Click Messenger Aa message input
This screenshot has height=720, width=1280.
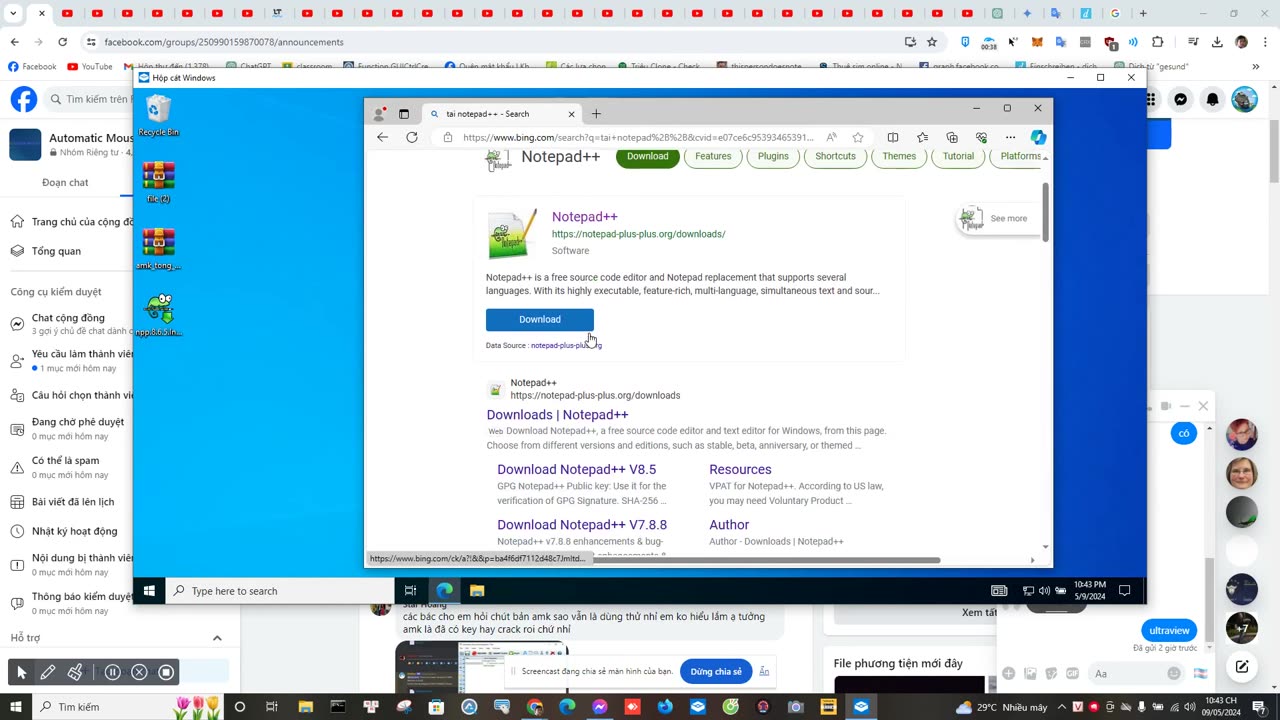1135,674
